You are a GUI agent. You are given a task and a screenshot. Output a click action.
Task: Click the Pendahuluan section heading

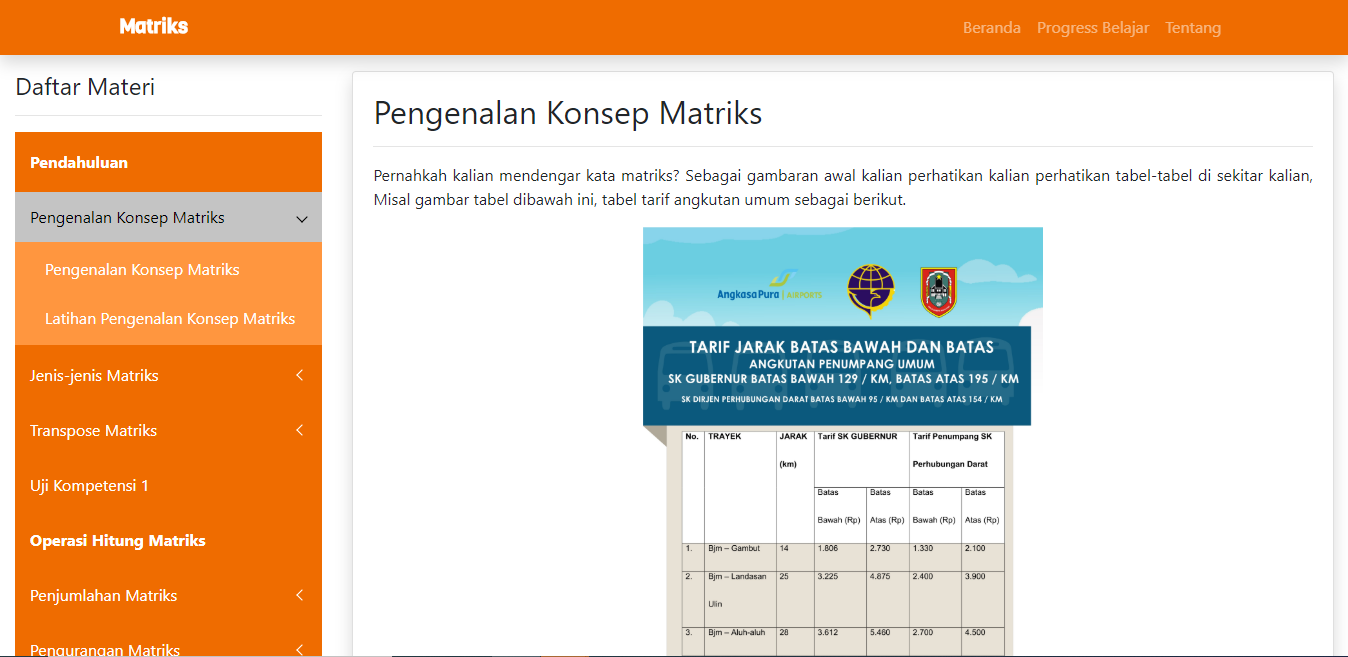pos(79,163)
